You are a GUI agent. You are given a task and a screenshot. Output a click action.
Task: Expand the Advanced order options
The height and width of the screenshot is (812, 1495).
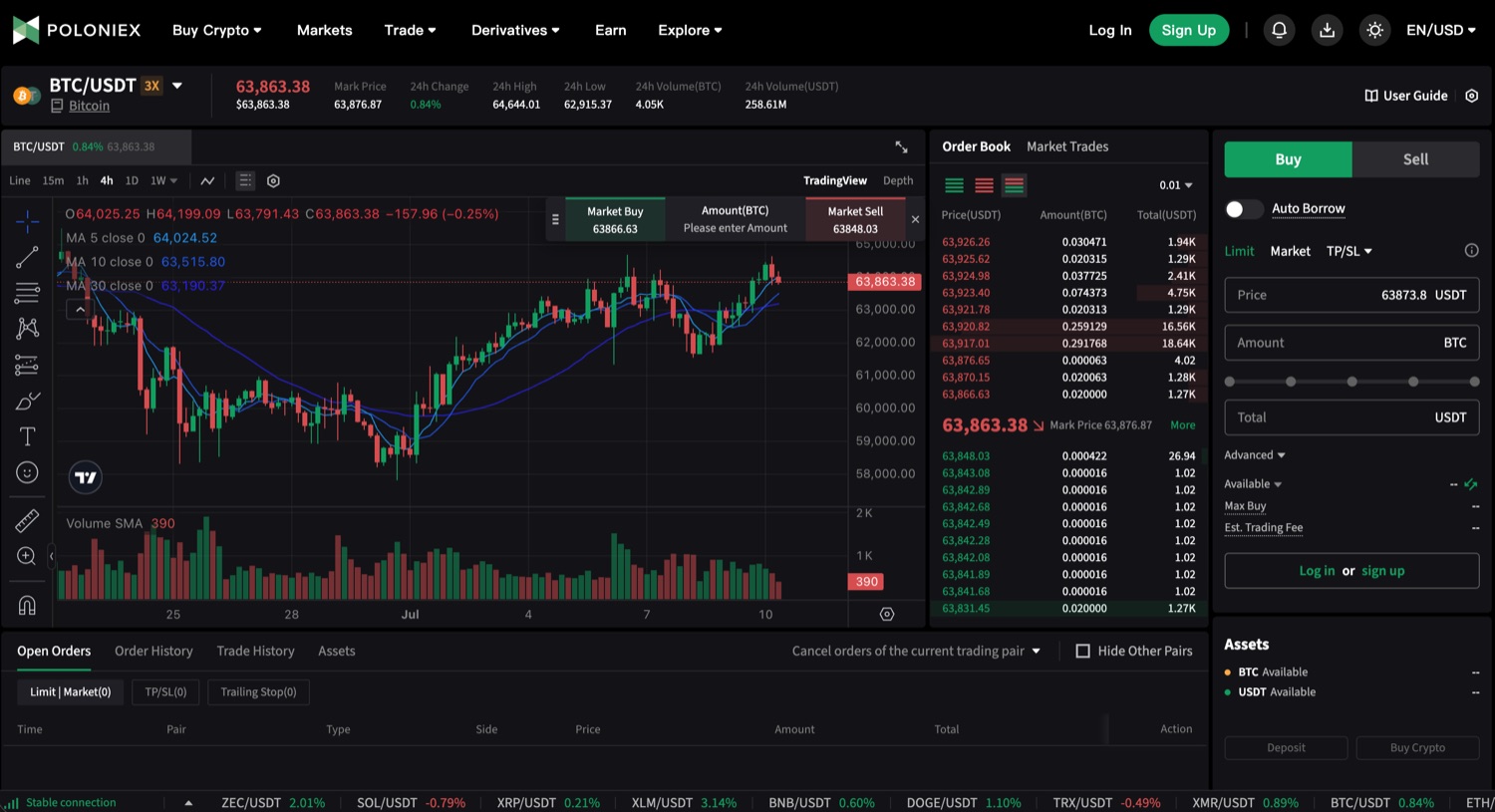(x=1254, y=455)
